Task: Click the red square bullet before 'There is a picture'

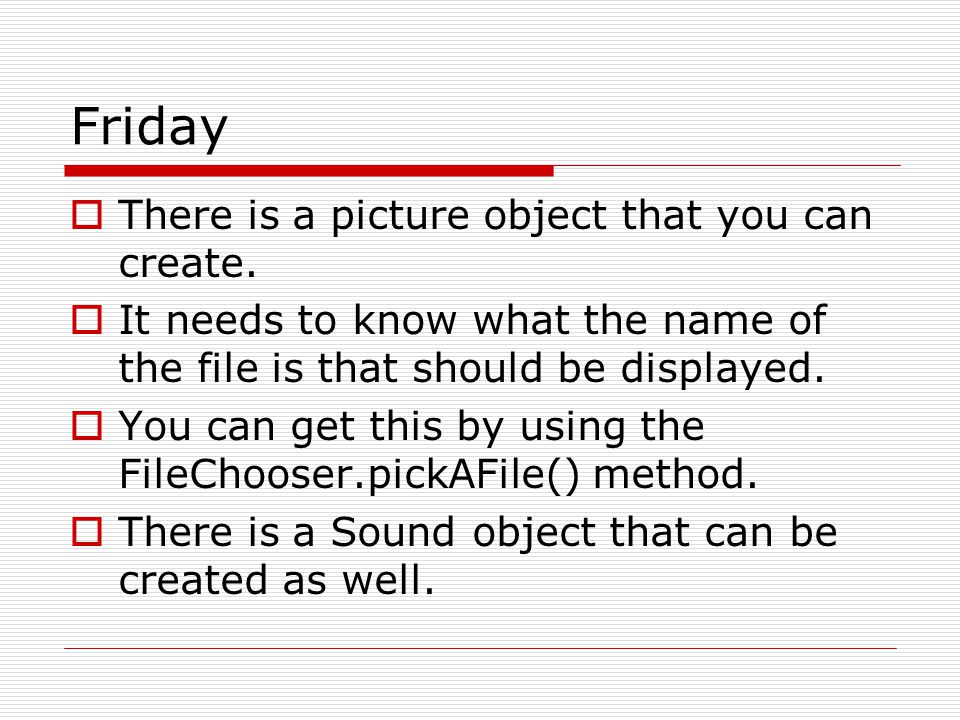Action: pyautogui.click(x=87, y=214)
